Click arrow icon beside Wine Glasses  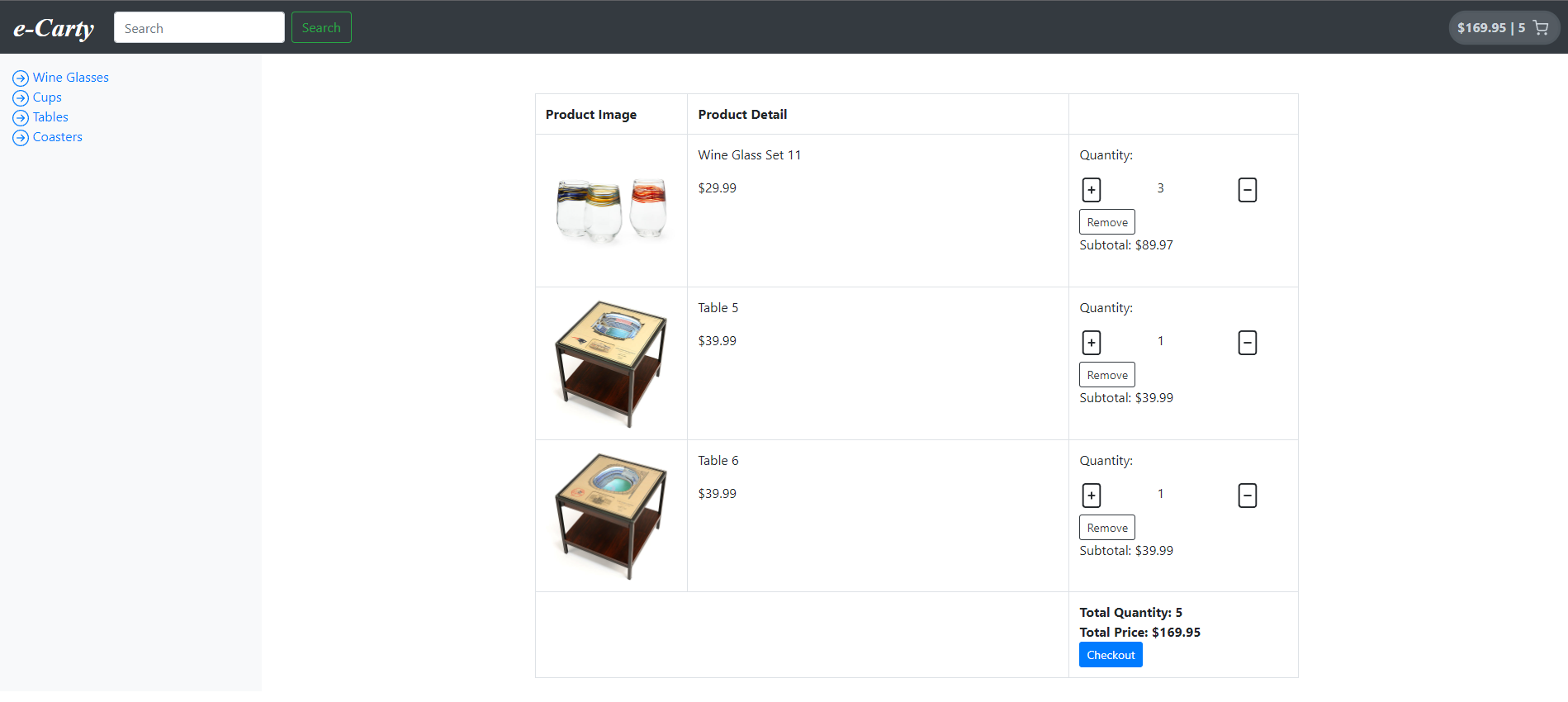(21, 78)
